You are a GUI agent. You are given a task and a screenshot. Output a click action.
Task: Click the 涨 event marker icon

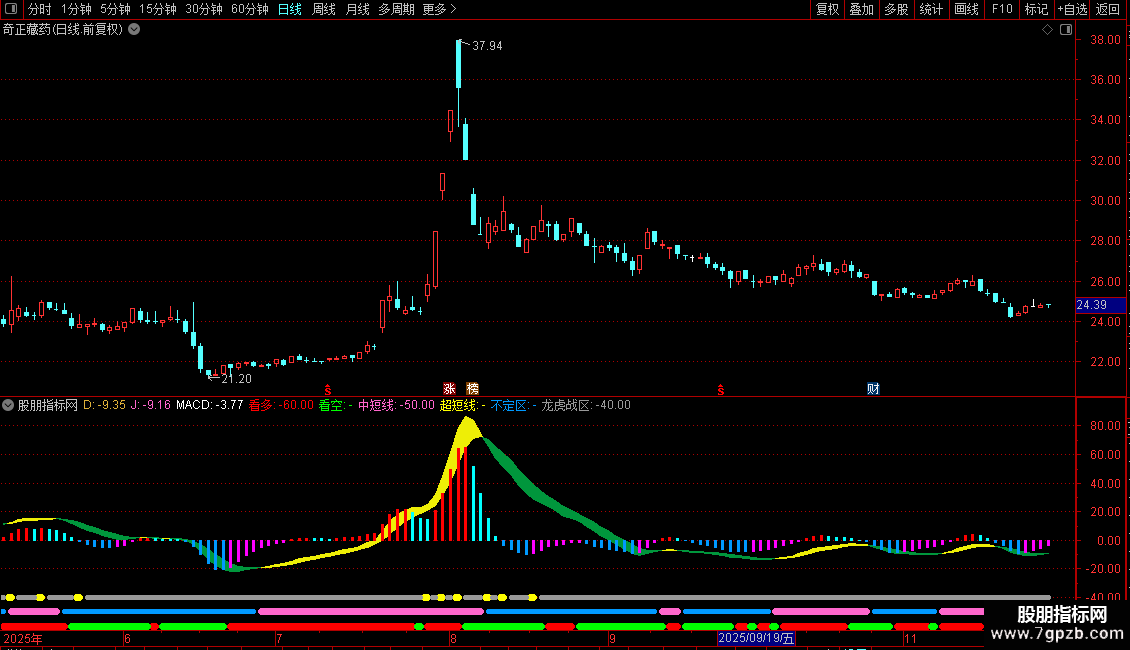(450, 389)
